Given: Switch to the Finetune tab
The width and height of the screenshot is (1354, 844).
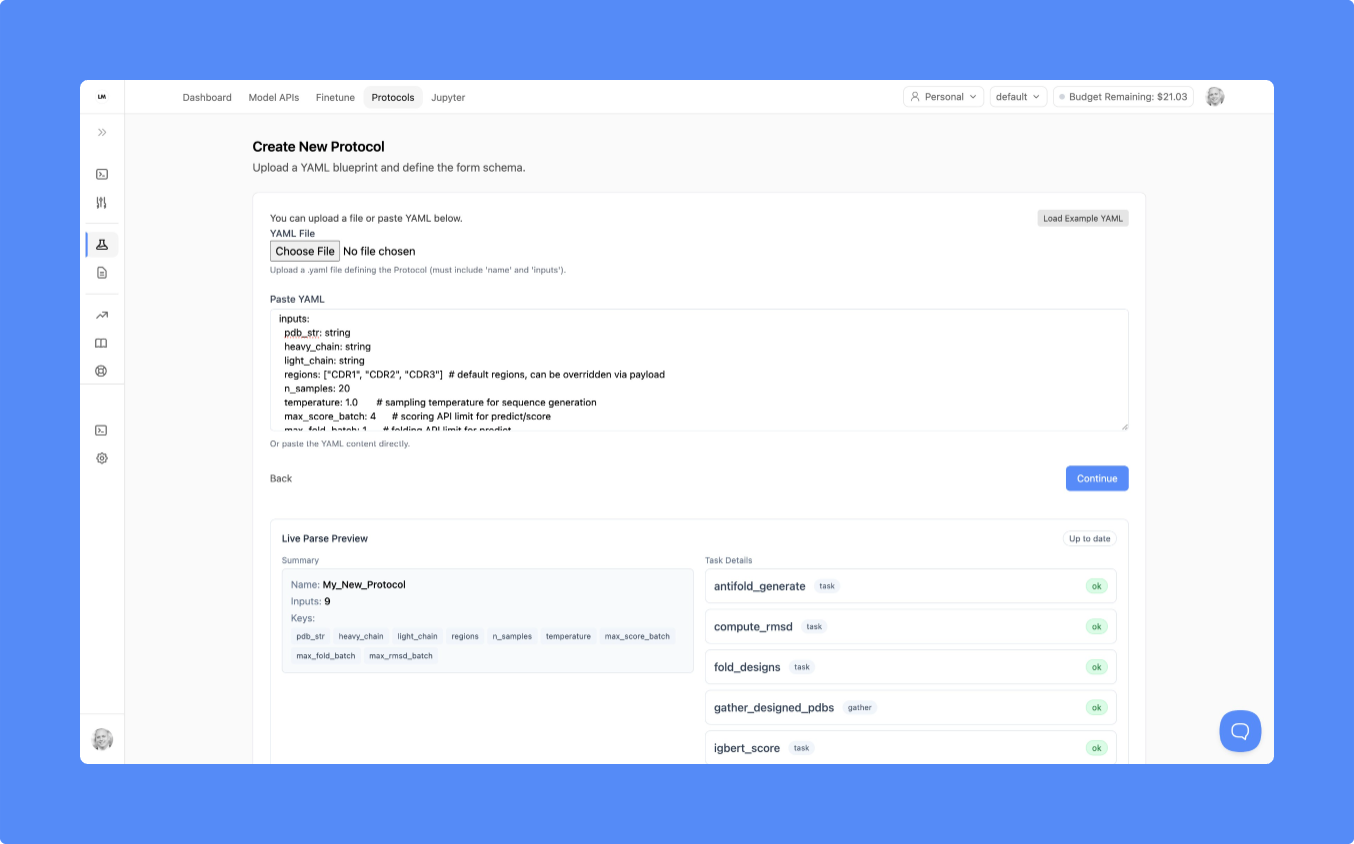Looking at the screenshot, I should (335, 97).
